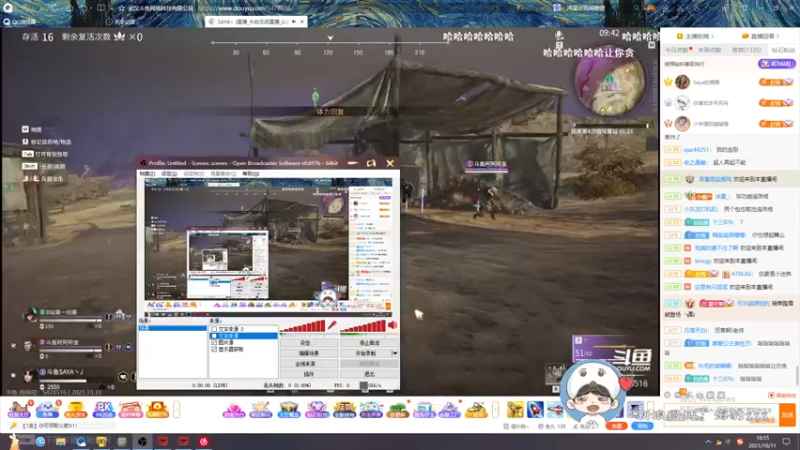Select the pink heart gift icon

point(234,409)
